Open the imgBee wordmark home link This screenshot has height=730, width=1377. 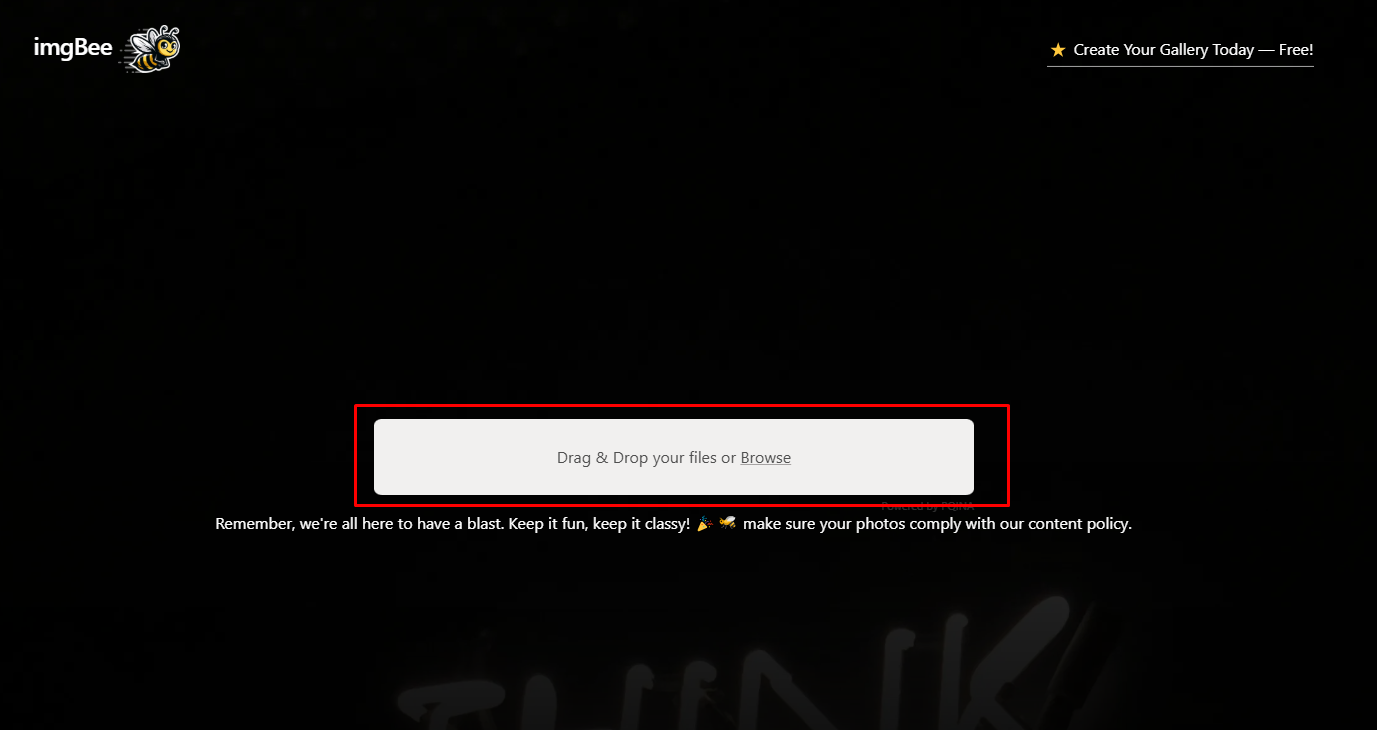[x=72, y=47]
